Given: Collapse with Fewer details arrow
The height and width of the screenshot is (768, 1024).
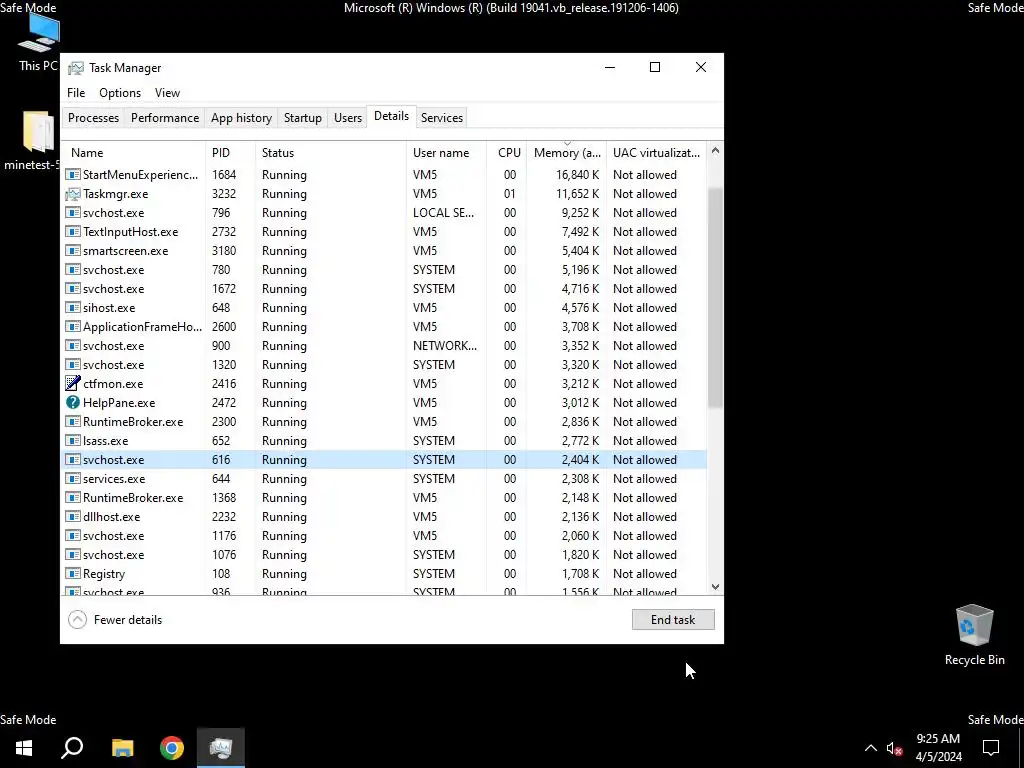Looking at the screenshot, I should click(77, 620).
